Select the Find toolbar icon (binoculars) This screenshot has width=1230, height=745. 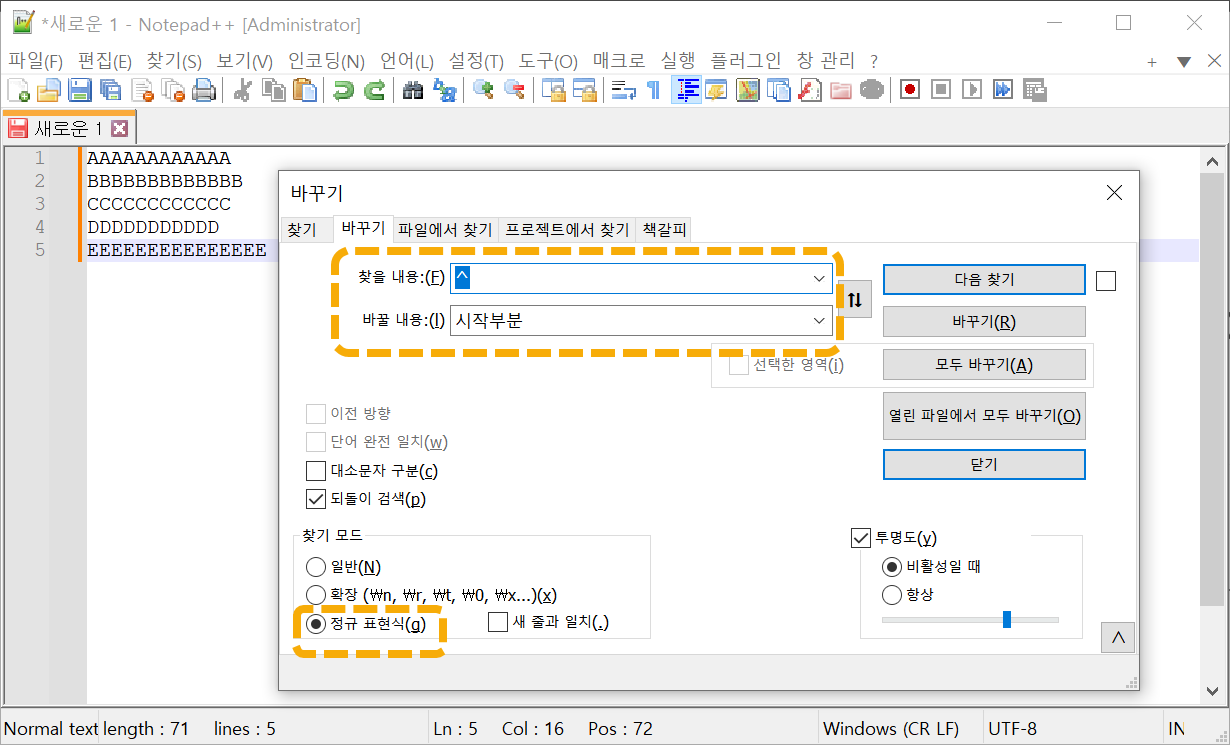tap(414, 89)
